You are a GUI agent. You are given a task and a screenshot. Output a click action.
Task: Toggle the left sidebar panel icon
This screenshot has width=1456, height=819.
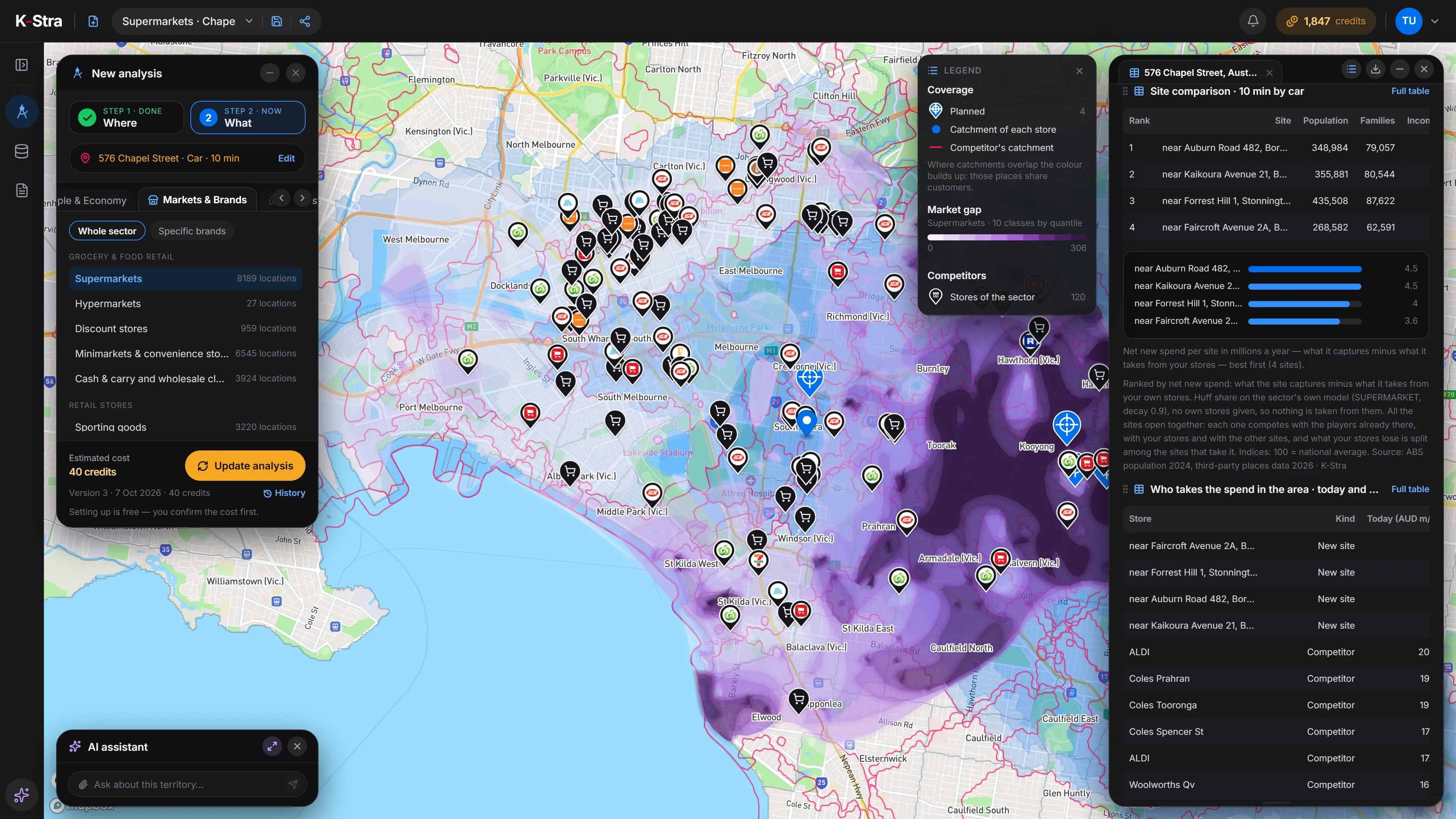22,65
